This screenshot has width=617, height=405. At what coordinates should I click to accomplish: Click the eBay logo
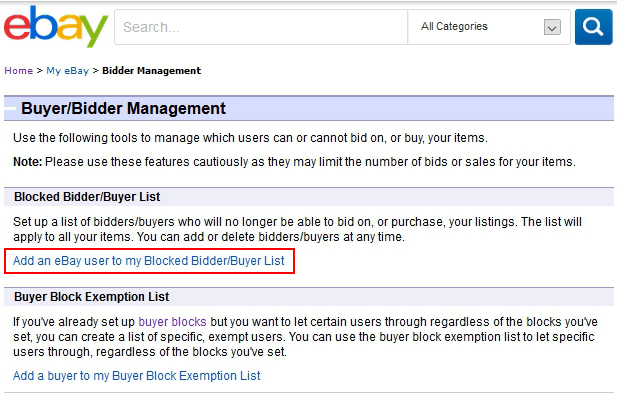click(x=56, y=26)
